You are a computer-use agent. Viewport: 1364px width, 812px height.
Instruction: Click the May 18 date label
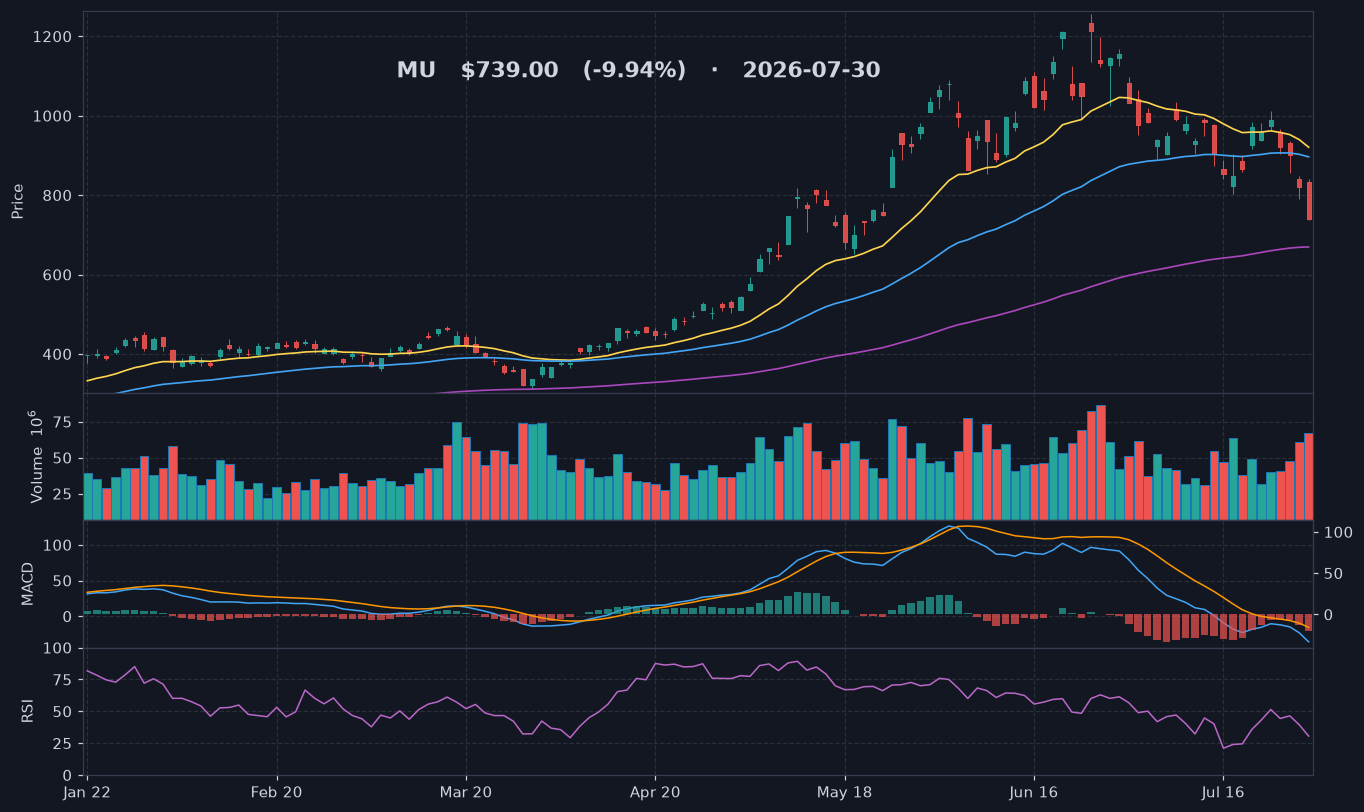(845, 791)
